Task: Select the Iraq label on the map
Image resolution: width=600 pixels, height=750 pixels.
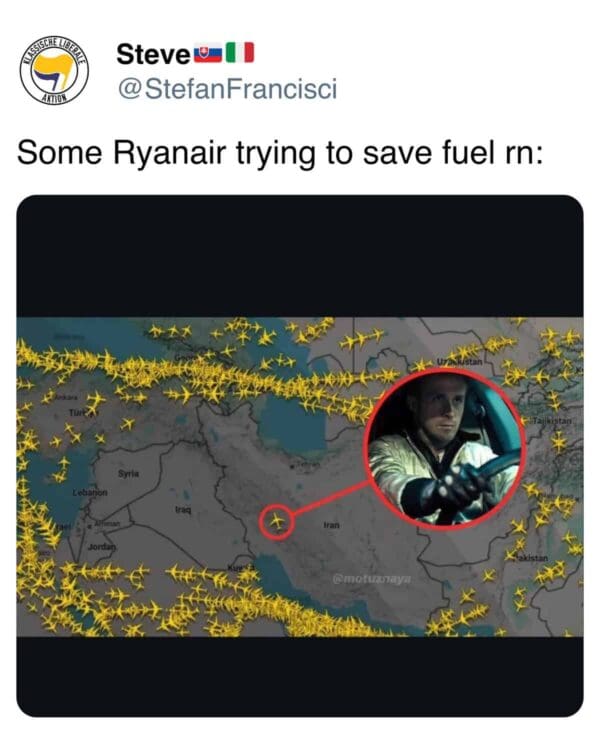Action: coord(183,510)
